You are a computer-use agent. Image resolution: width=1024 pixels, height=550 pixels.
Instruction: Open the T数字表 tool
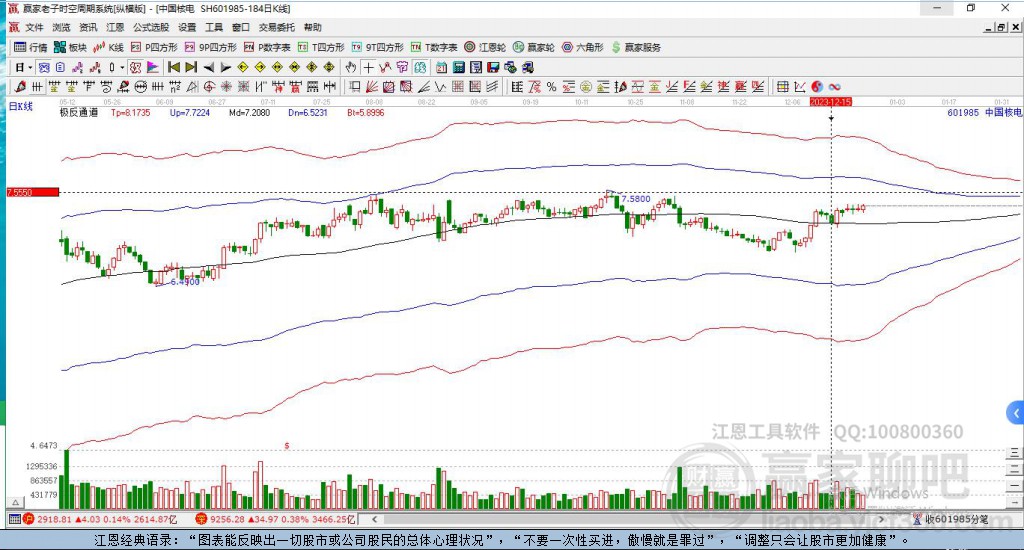pyautogui.click(x=434, y=47)
